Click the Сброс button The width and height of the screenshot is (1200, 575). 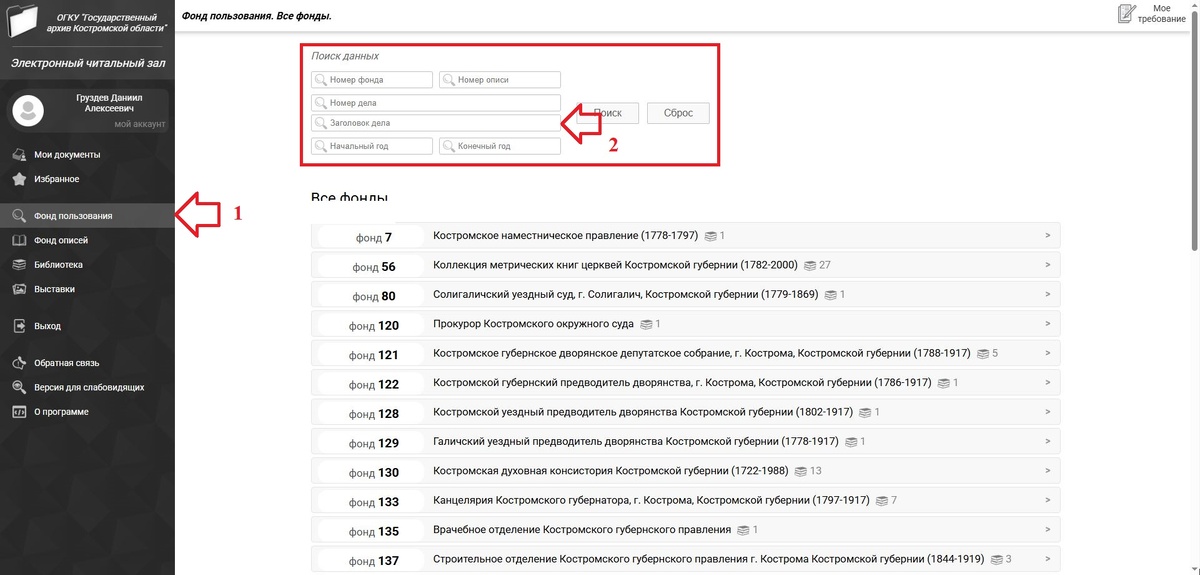(678, 113)
